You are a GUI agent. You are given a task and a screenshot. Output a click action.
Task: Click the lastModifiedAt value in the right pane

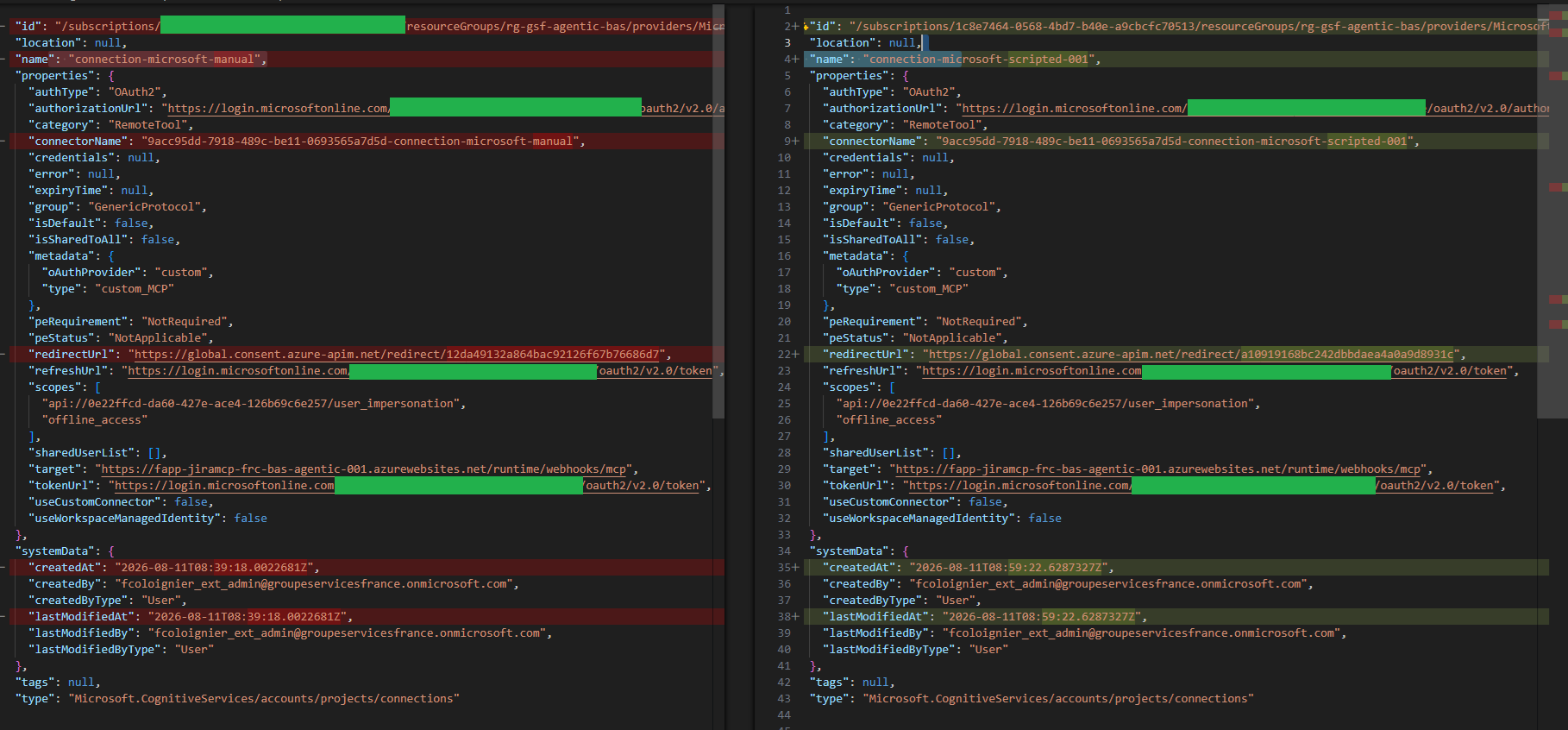coord(1044,617)
